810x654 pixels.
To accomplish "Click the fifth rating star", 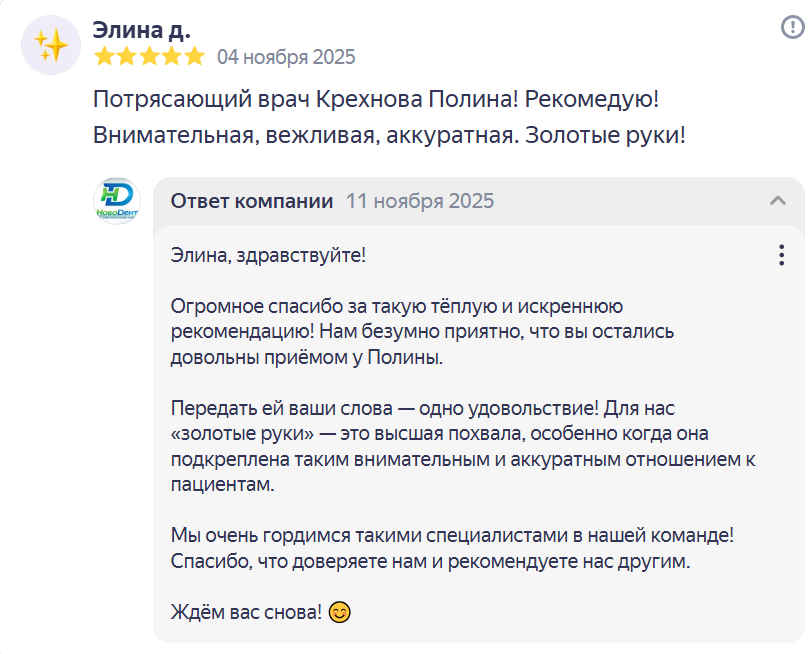I will [194, 56].
